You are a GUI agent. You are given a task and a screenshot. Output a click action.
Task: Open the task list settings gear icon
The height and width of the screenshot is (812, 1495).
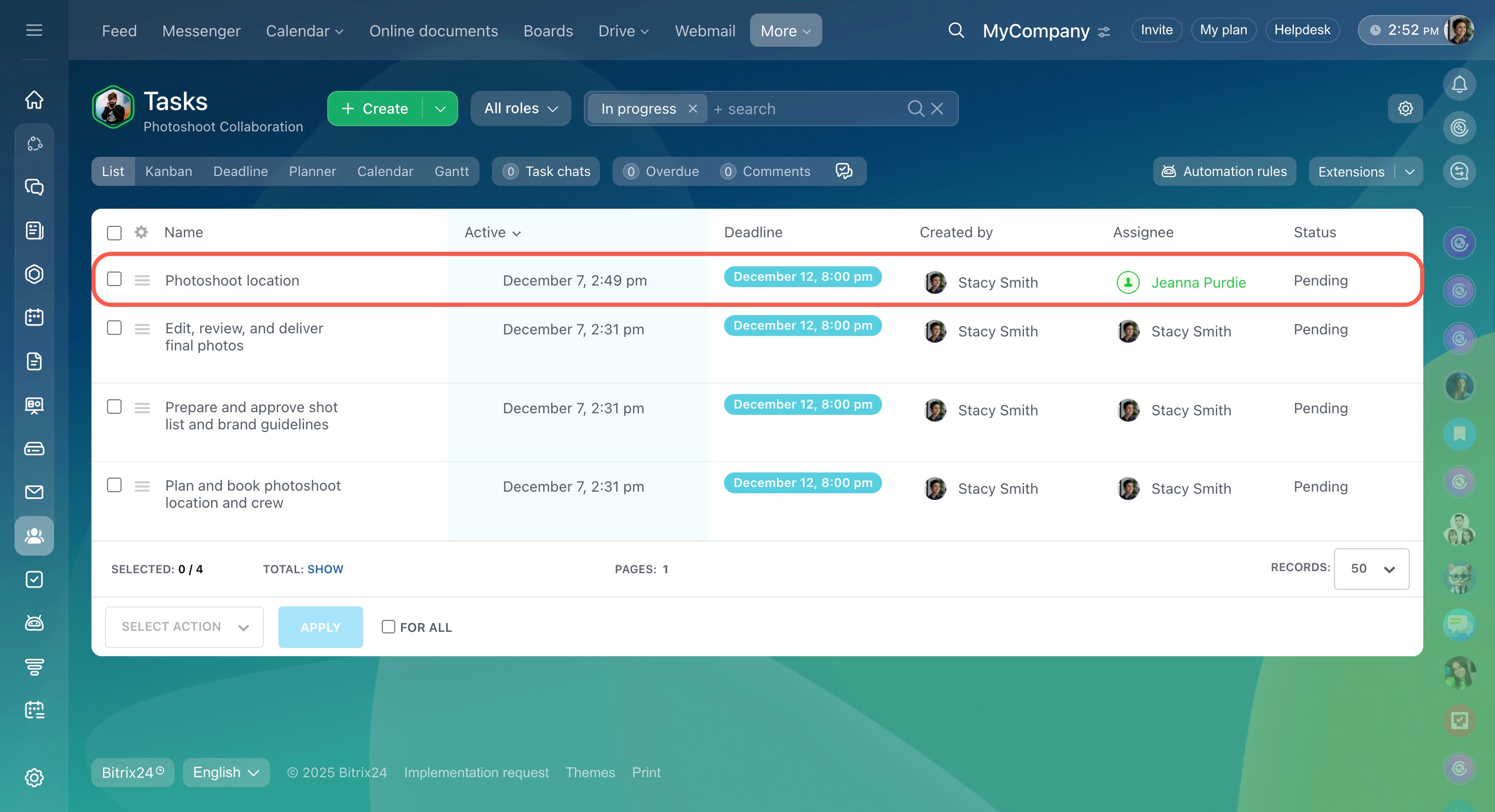tap(1405, 109)
